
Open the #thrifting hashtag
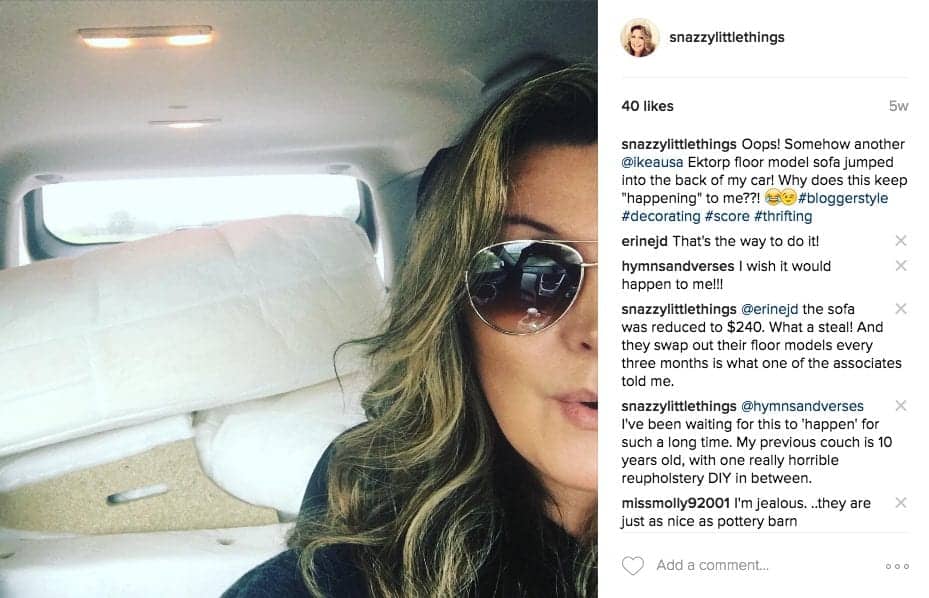click(783, 216)
